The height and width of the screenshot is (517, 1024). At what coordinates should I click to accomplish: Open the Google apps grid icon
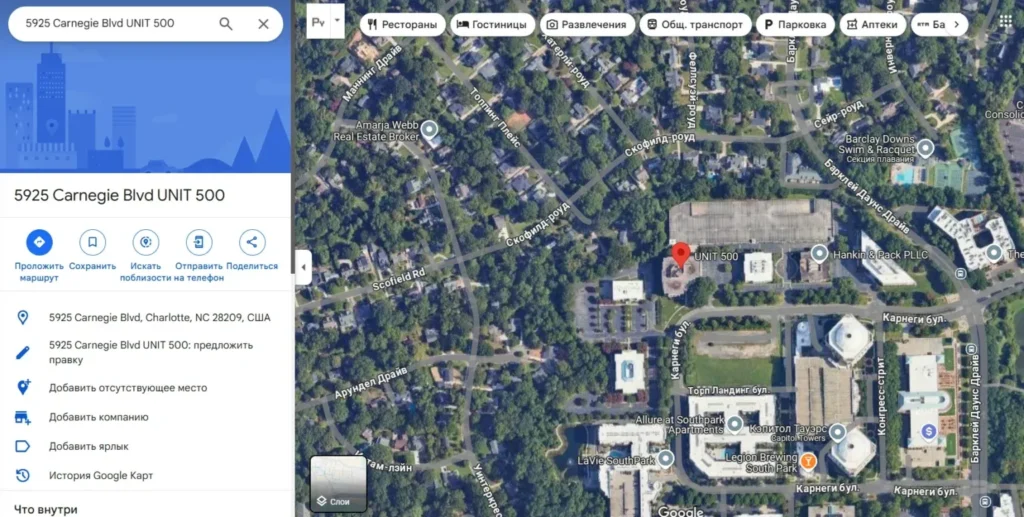click(x=1005, y=21)
